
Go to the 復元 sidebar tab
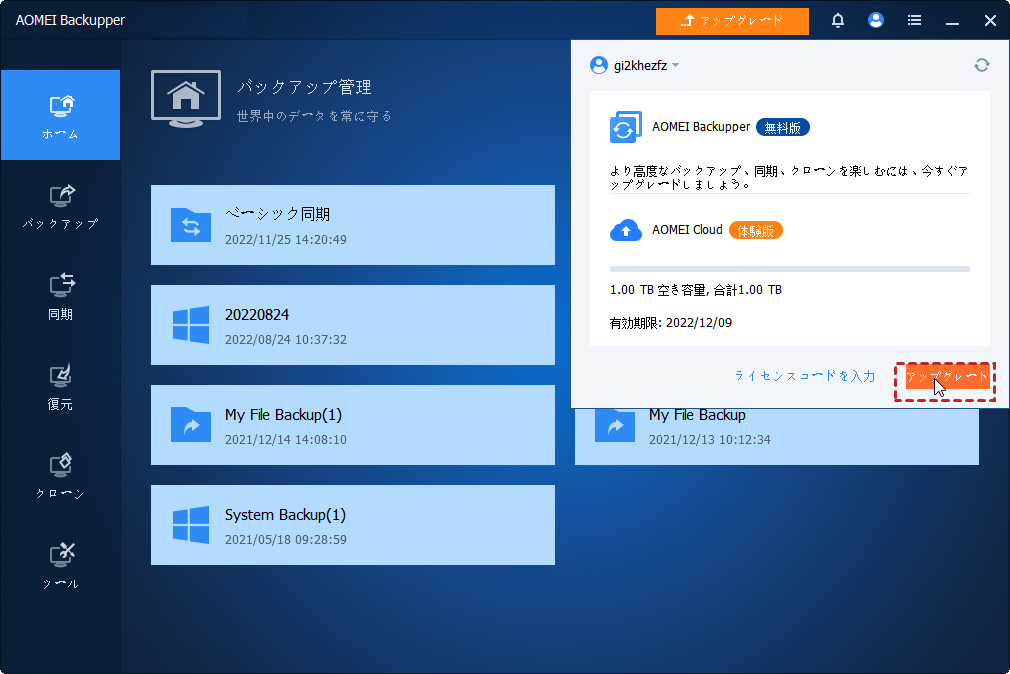pos(61,387)
